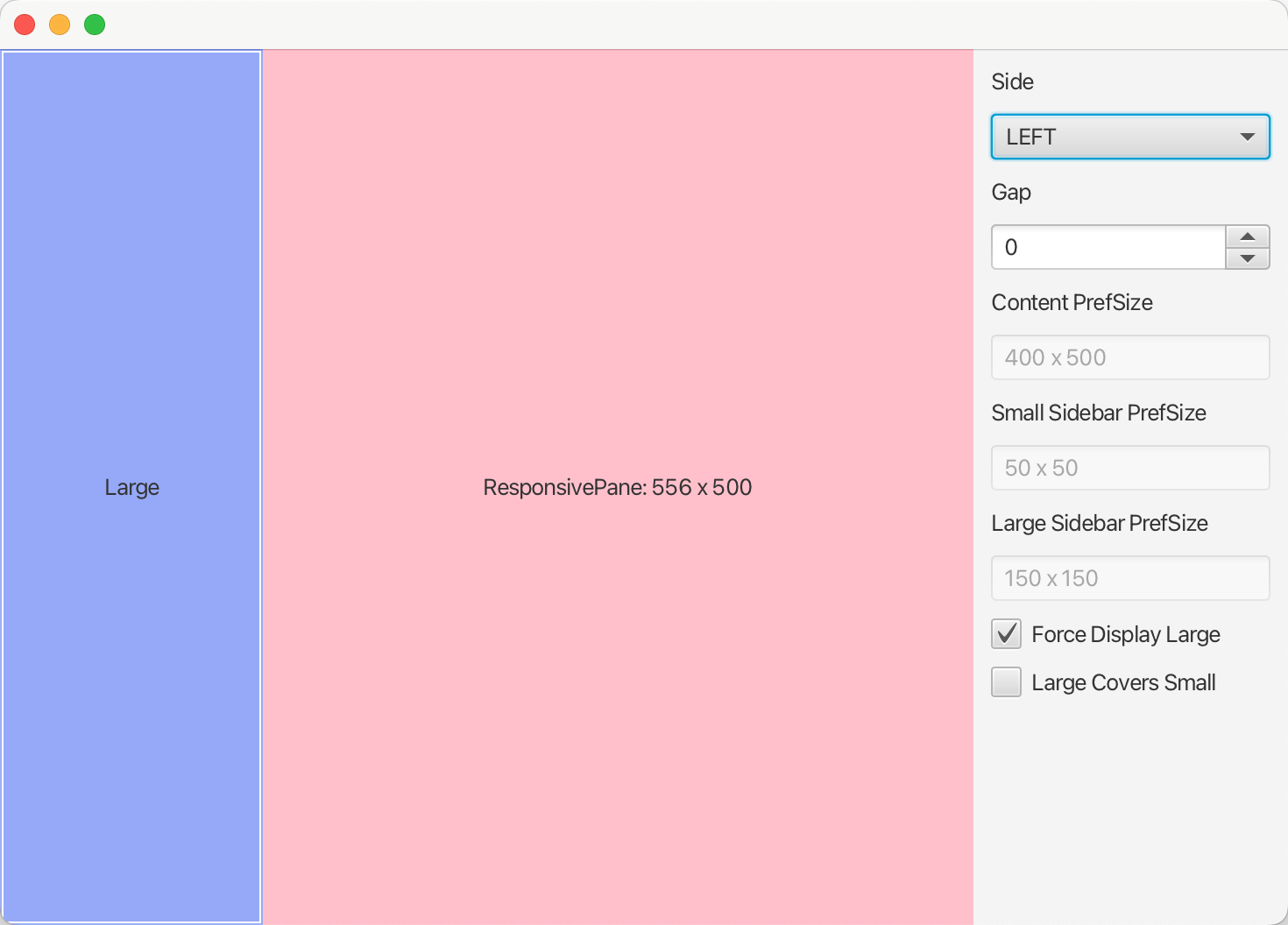The height and width of the screenshot is (925, 1288).
Task: Click the green zoom button
Action: tap(94, 25)
